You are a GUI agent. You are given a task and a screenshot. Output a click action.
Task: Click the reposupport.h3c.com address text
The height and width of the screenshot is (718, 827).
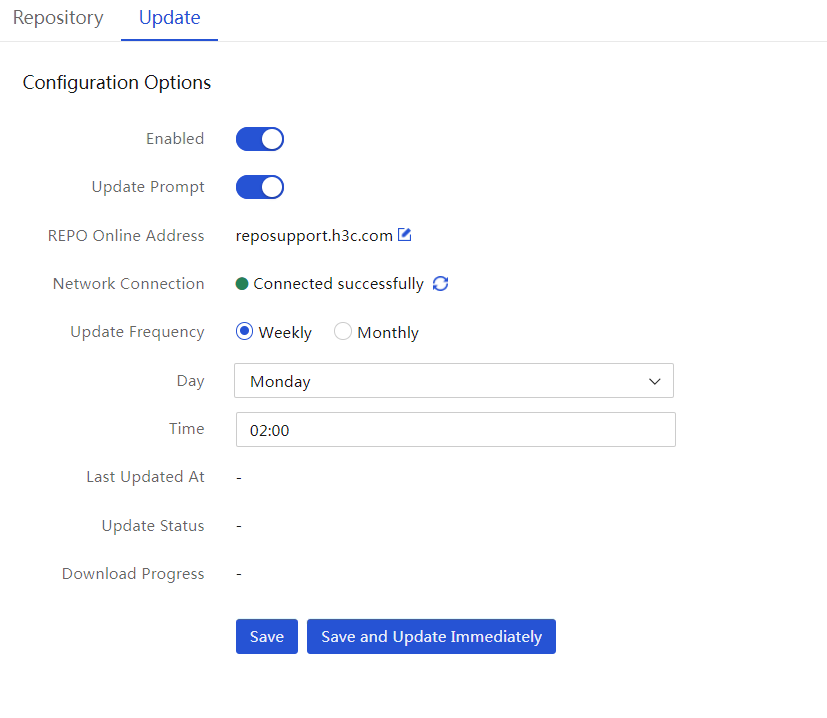tap(314, 236)
